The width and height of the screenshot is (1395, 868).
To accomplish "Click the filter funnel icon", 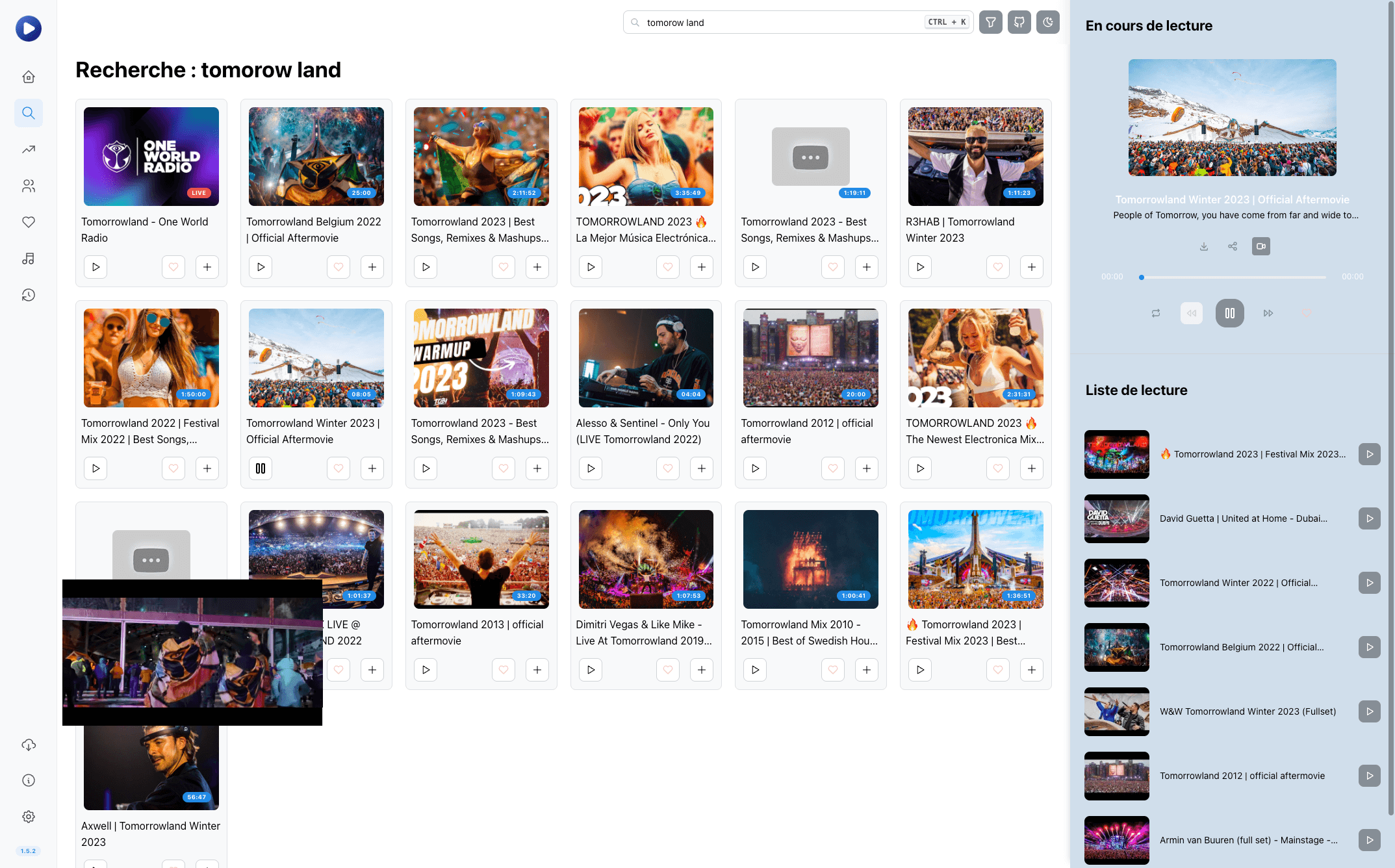I will [x=990, y=22].
